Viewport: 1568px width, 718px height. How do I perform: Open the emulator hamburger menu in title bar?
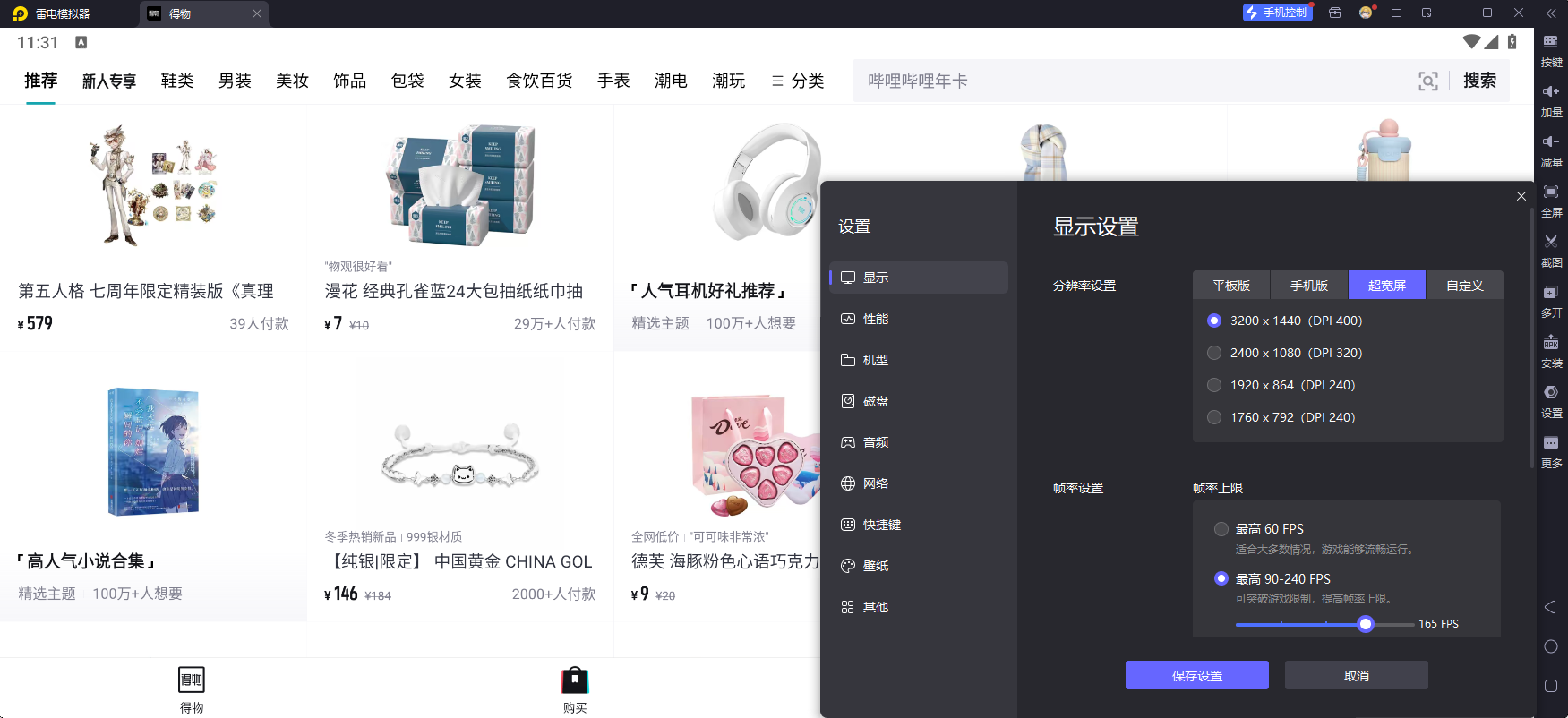tap(1396, 13)
